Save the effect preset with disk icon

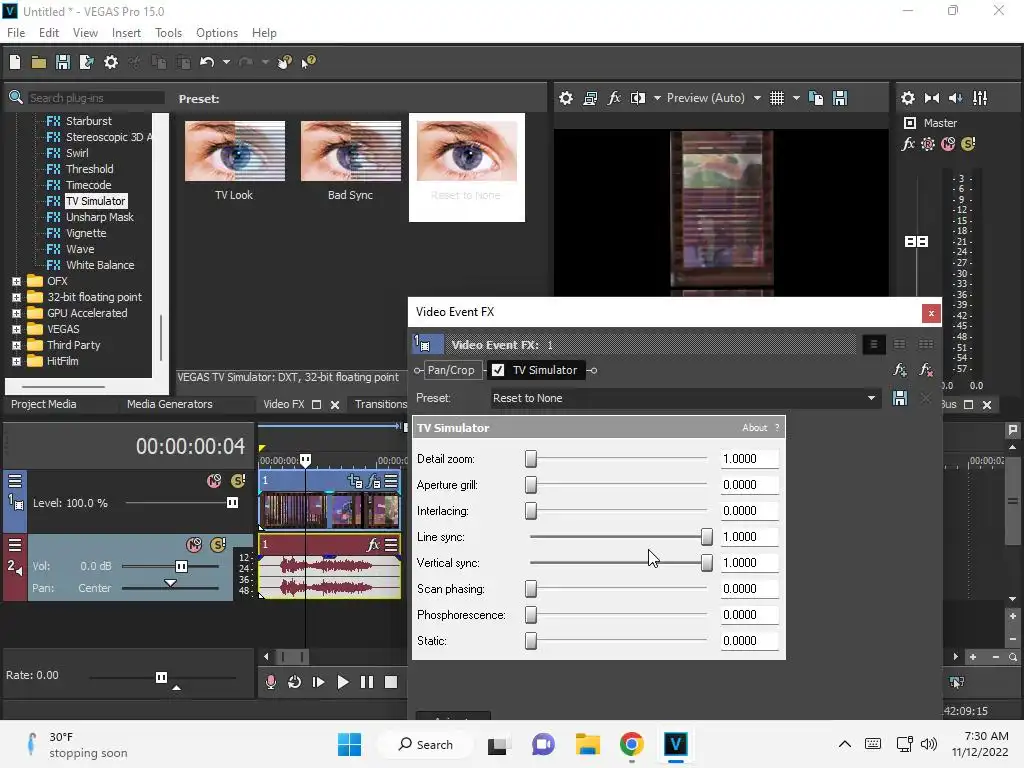click(900, 398)
